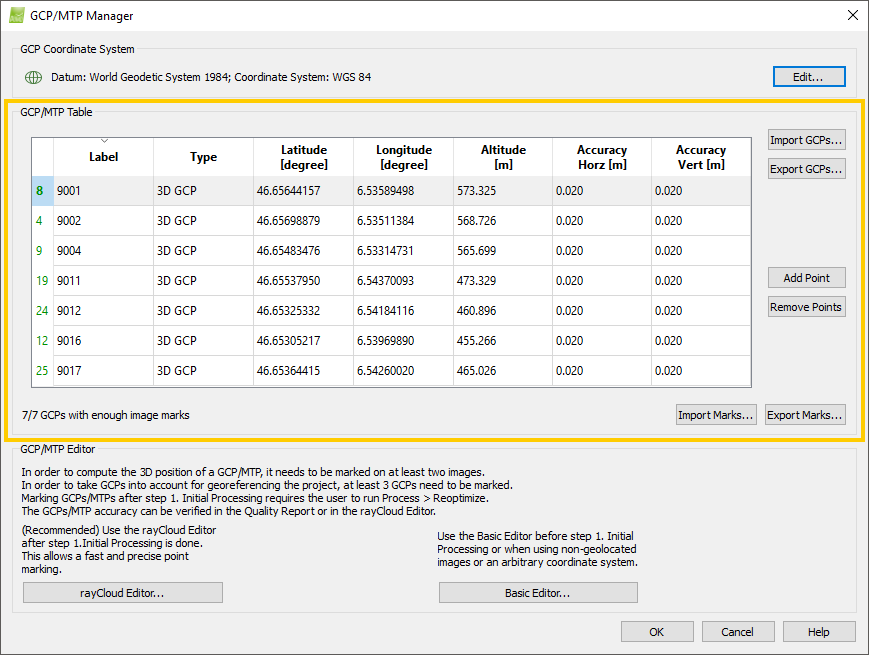869x655 pixels.
Task: Select the Latitude cell for GCP 9002
Action: [x=302, y=221]
